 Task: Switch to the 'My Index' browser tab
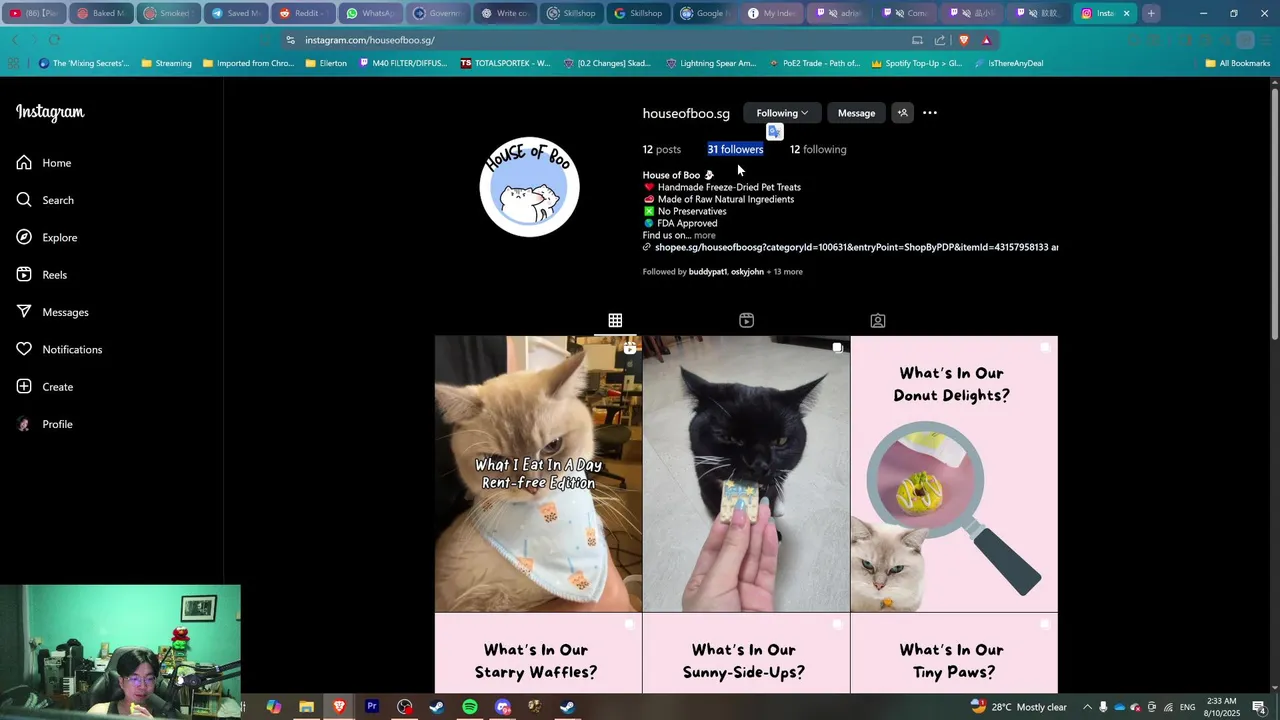pyautogui.click(x=774, y=13)
